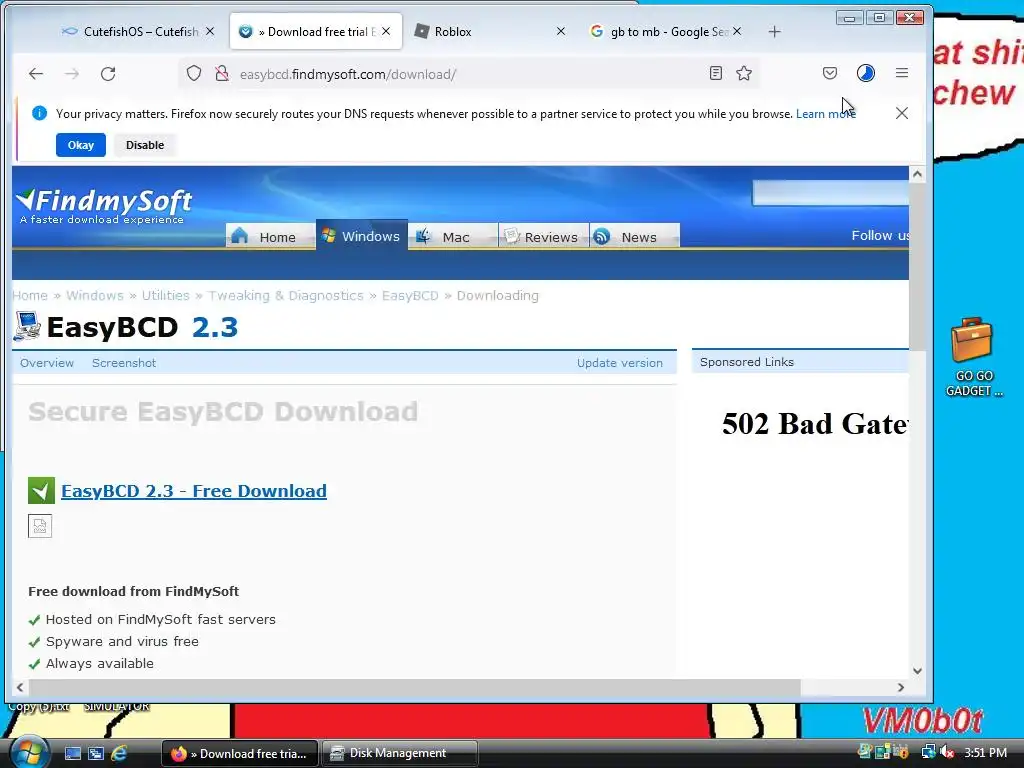
Task: Open the Firefox account circle icon
Action: coord(866,73)
